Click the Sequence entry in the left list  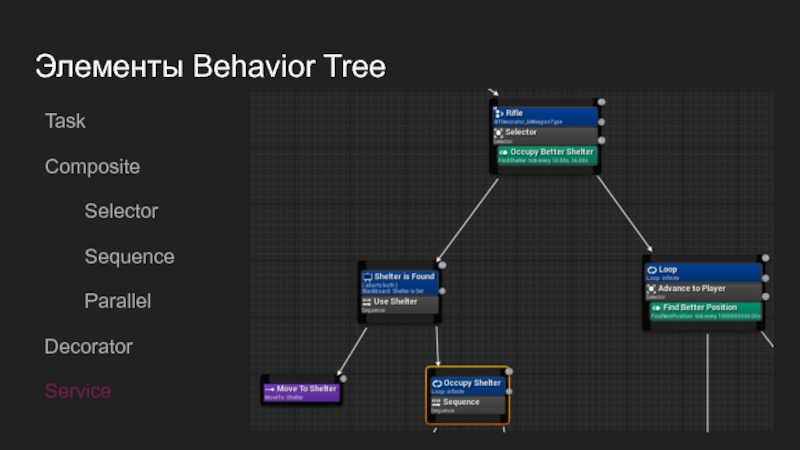(x=129, y=256)
